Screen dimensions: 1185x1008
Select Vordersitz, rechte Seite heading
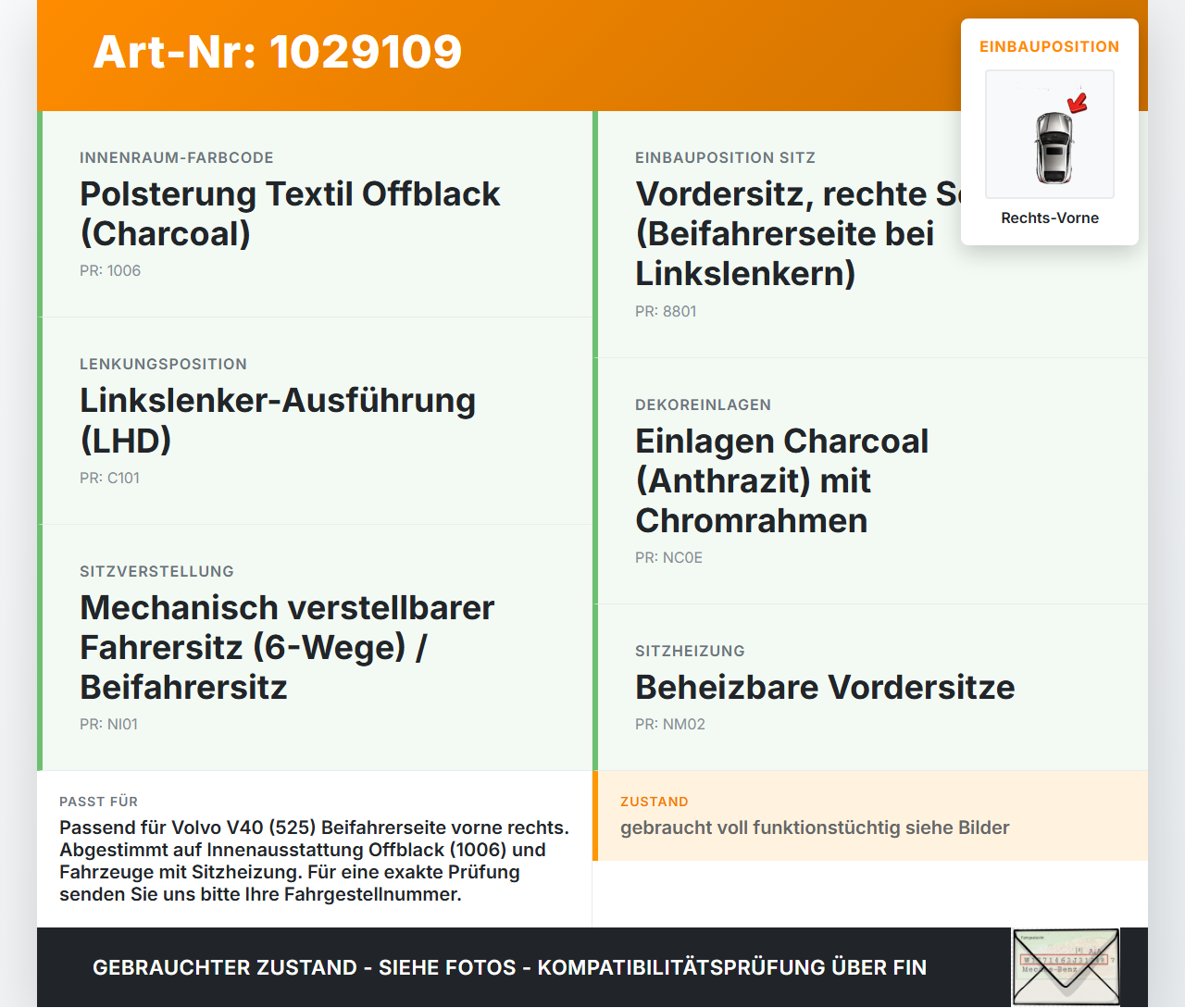[798, 233]
